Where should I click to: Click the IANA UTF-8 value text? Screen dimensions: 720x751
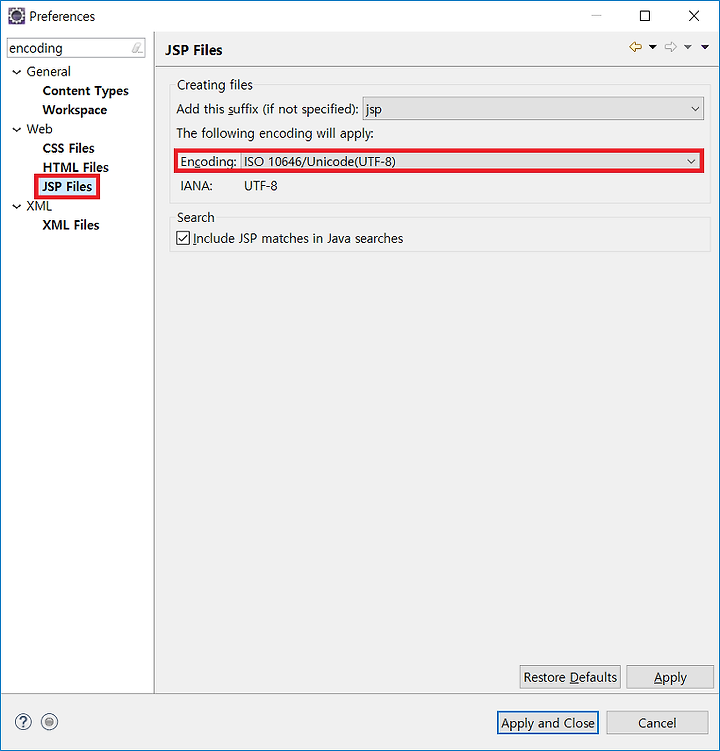[x=261, y=186]
